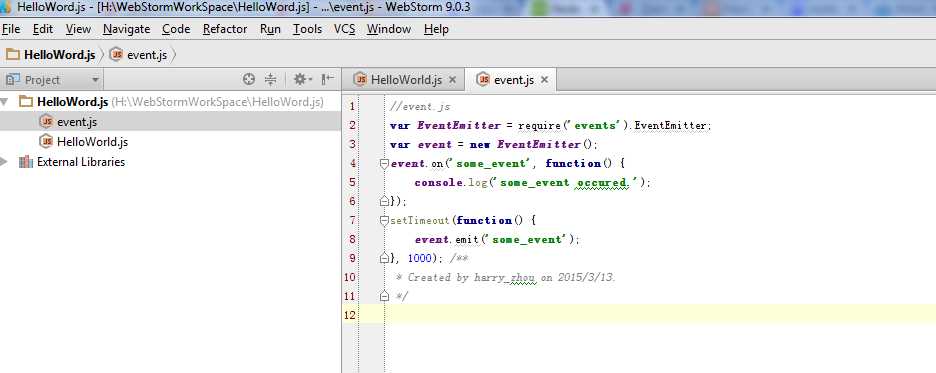Click event.js breadcrumb in navigation bar
The height and width of the screenshot is (373, 936).
click(138, 55)
